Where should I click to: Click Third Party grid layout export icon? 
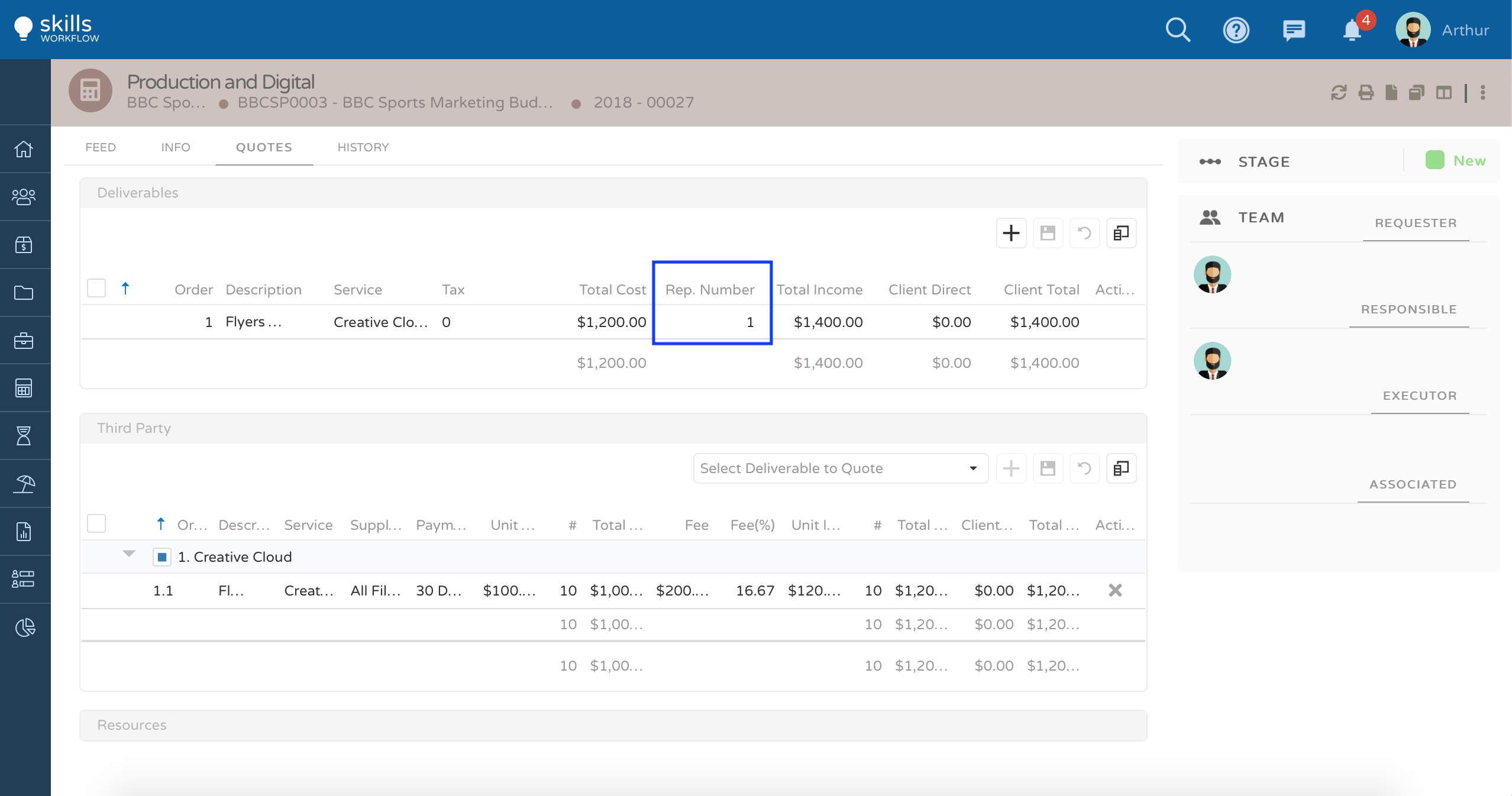click(1121, 468)
